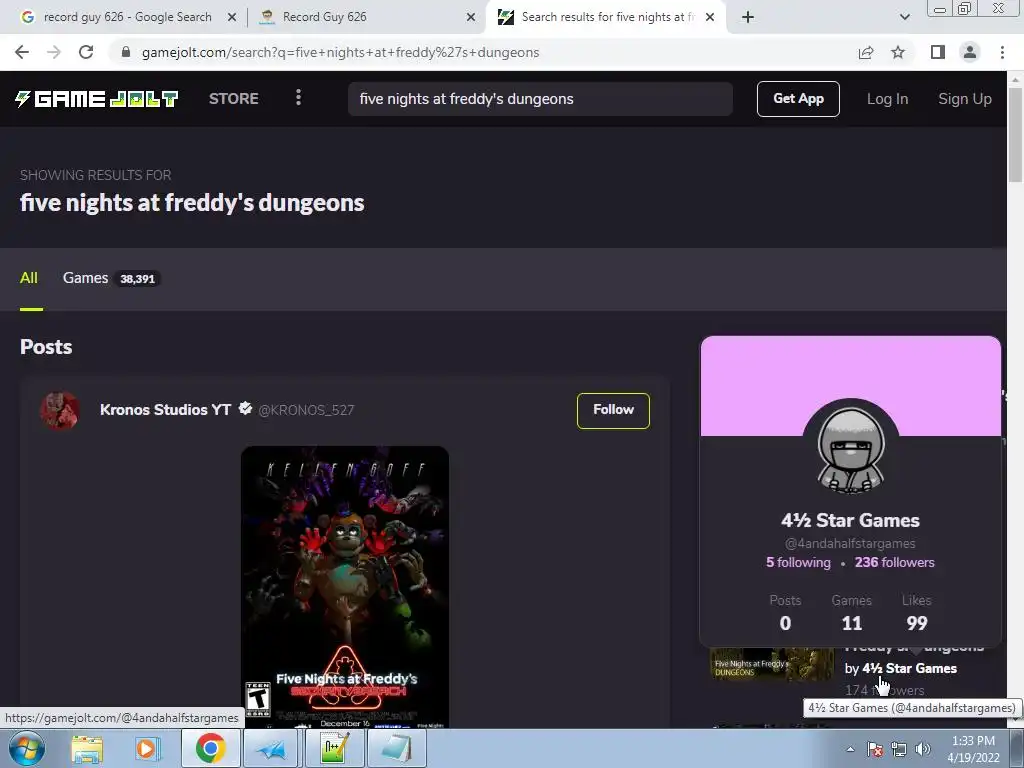Open the paper plane taskbar app

272,748
